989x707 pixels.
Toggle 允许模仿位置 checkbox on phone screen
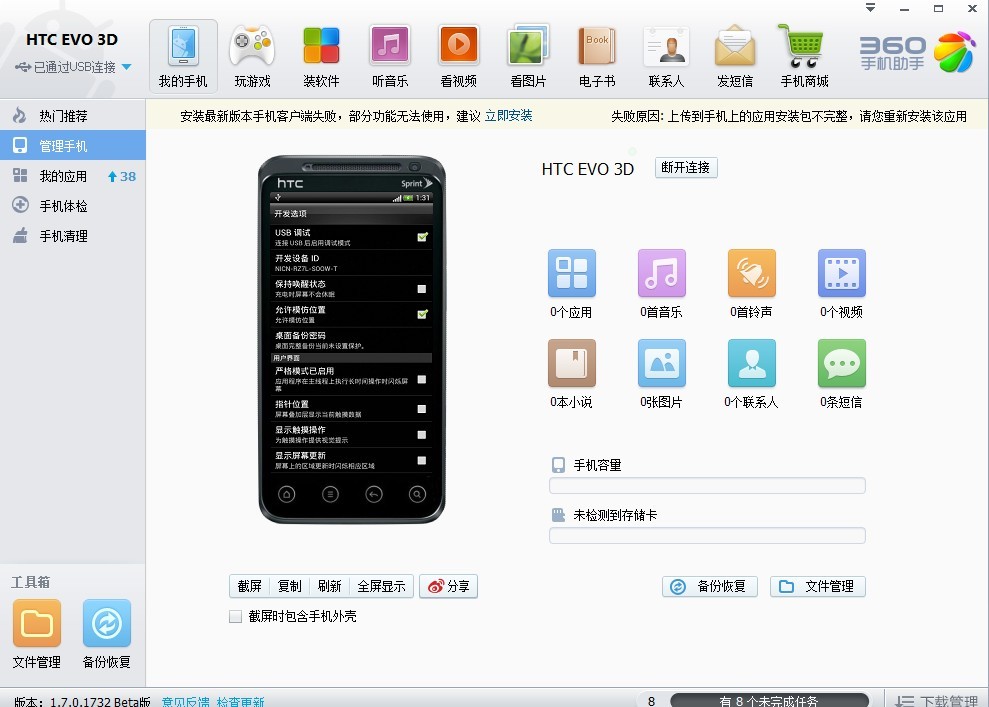422,314
